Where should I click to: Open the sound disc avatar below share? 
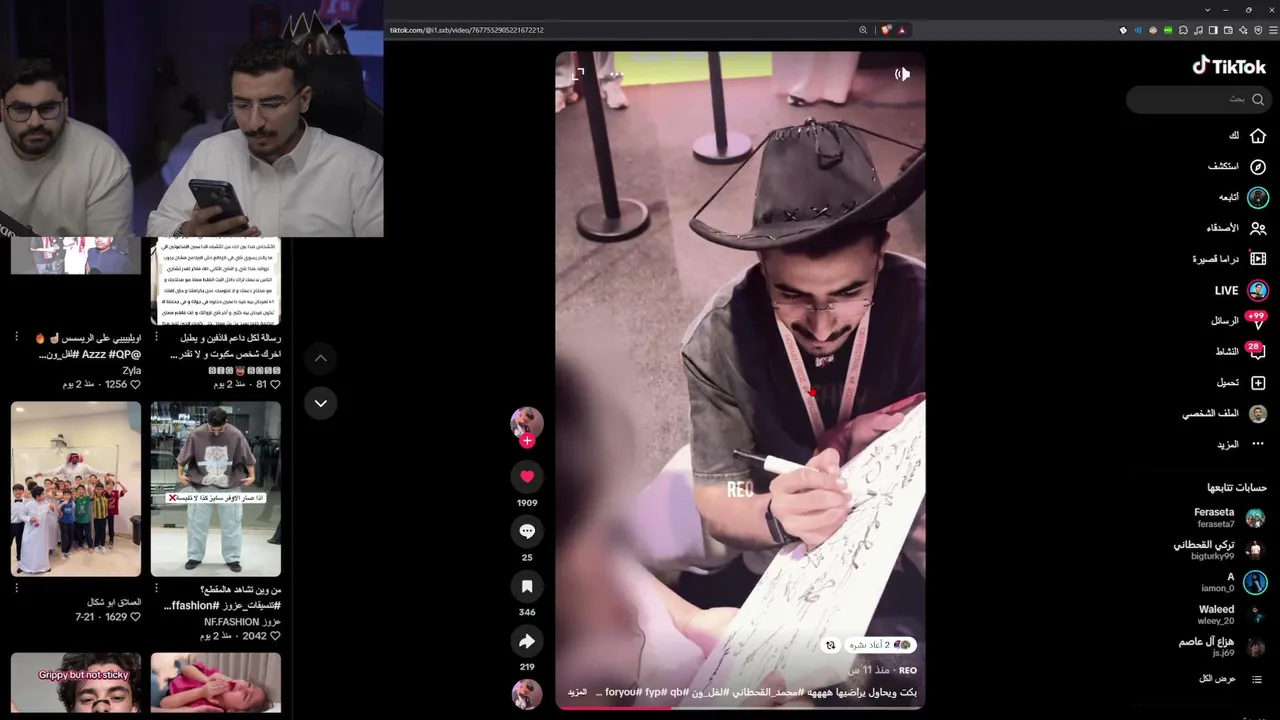point(527,693)
